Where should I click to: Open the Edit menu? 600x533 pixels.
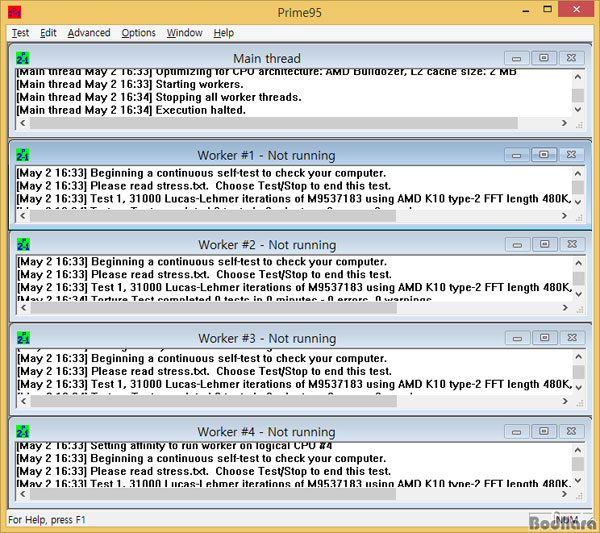(48, 33)
